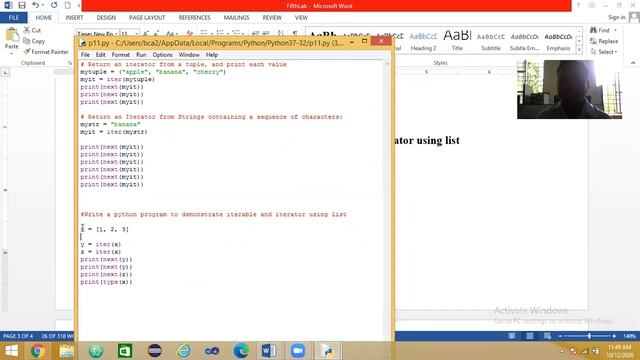Open Microsoft Edge from the taskbar
This screenshot has height=360, width=640.
[241, 351]
